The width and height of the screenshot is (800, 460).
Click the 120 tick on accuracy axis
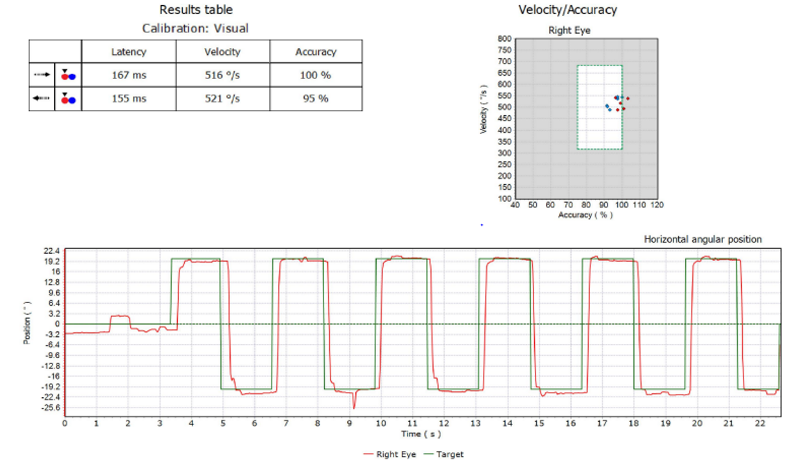click(x=657, y=205)
